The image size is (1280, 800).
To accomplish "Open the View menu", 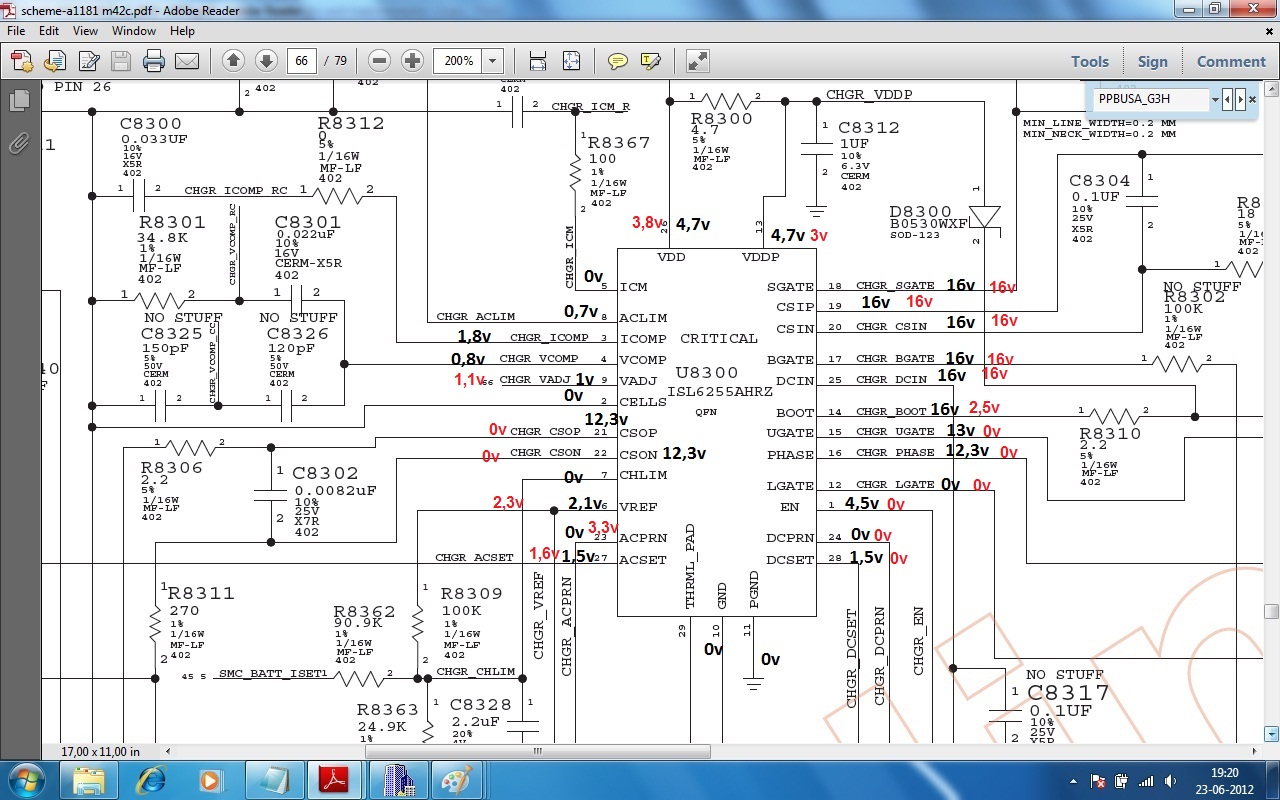I will coord(85,31).
